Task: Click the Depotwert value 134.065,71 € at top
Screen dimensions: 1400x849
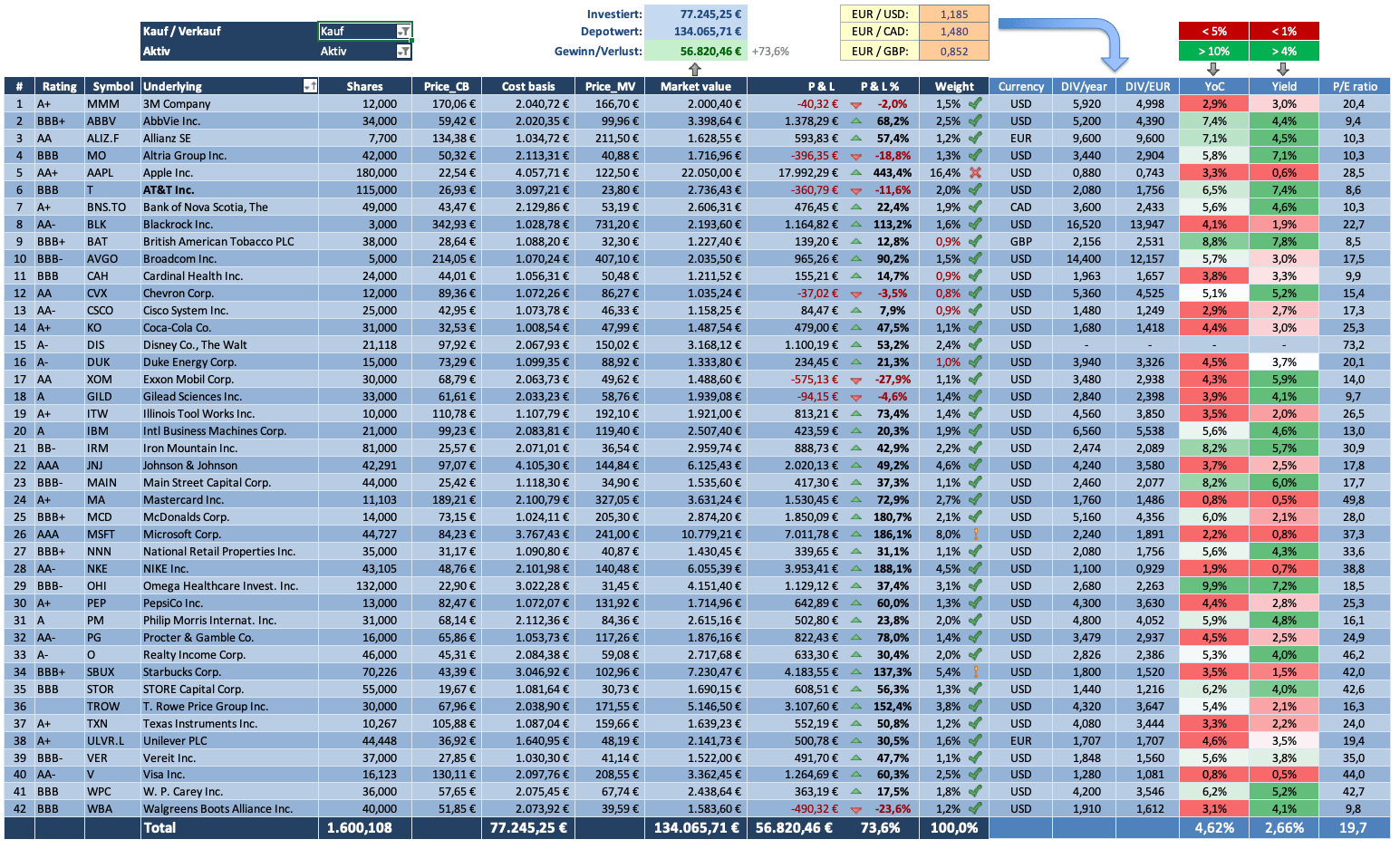Action: [x=695, y=32]
